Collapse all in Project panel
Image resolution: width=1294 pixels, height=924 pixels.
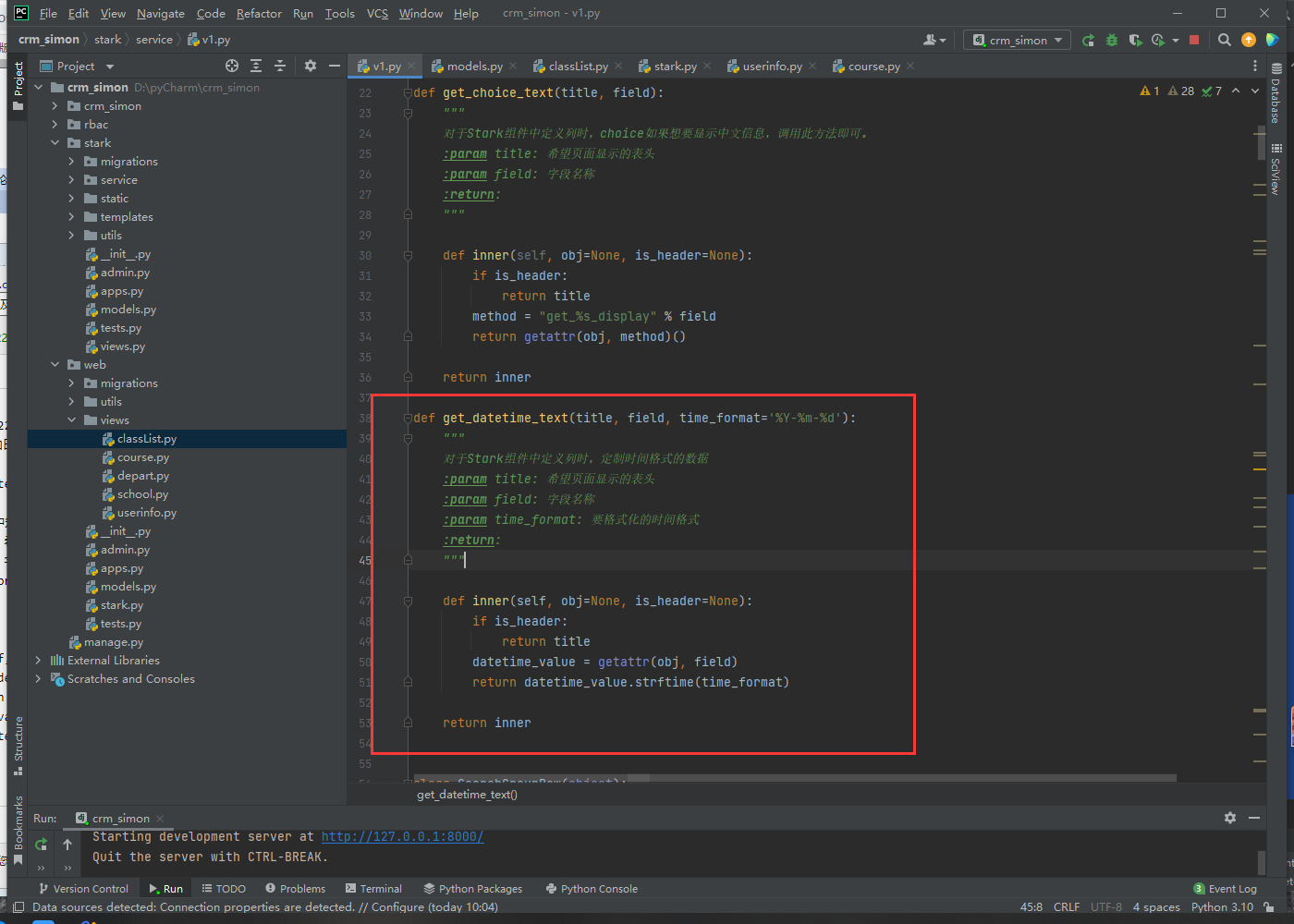click(x=280, y=66)
